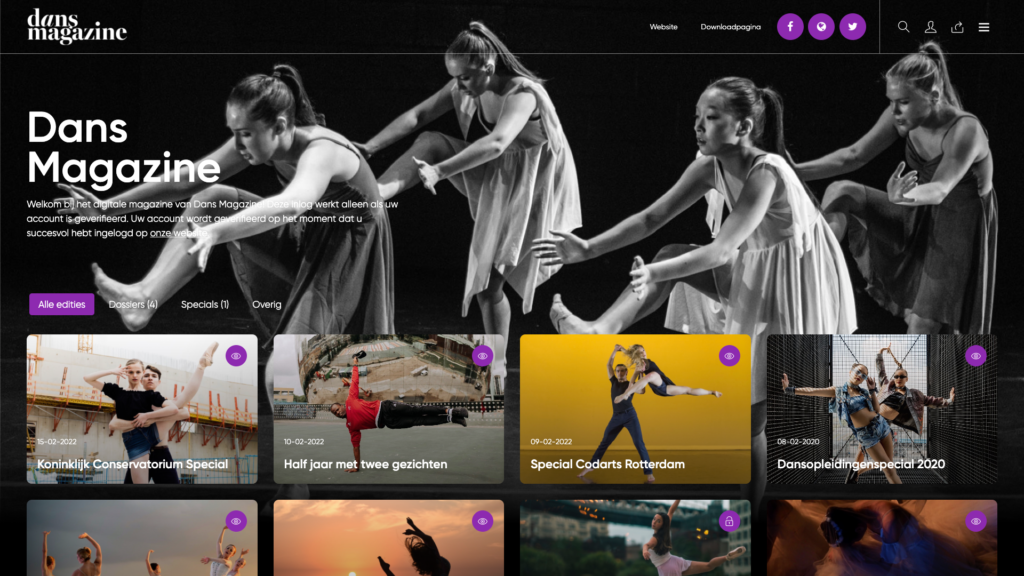The image size is (1024, 576).
Task: Open the hamburger menu
Action: tap(984, 27)
